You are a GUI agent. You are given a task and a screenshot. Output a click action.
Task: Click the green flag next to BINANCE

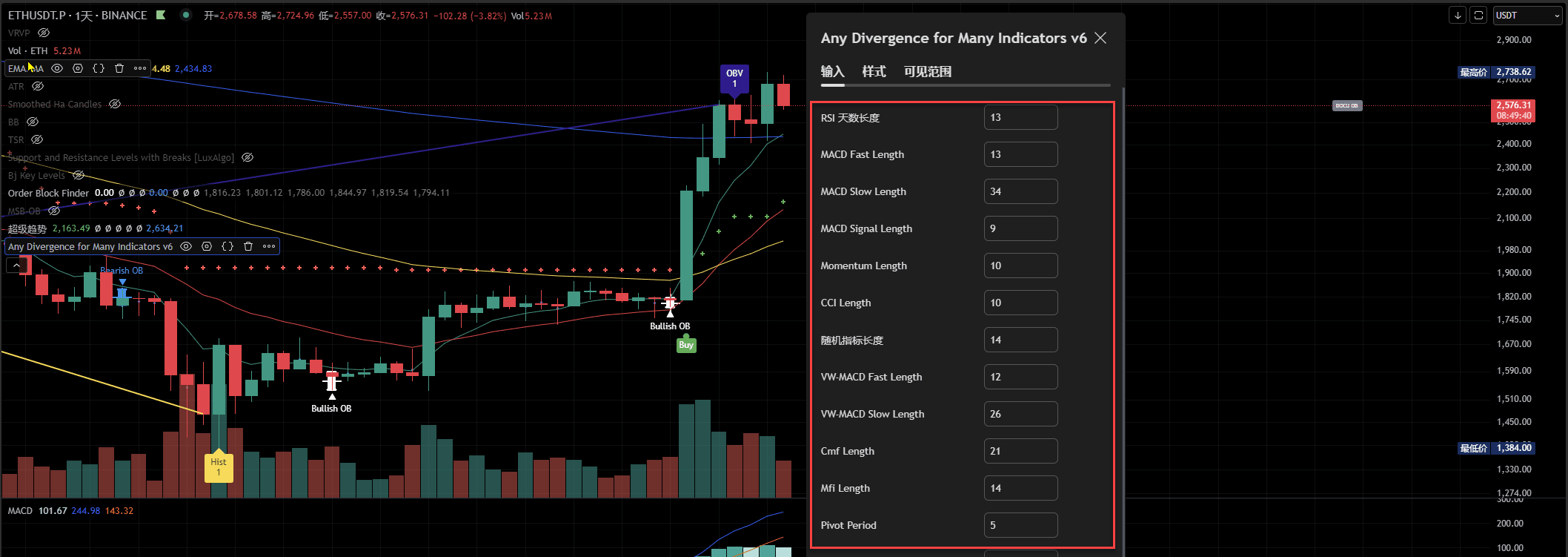pos(161,15)
